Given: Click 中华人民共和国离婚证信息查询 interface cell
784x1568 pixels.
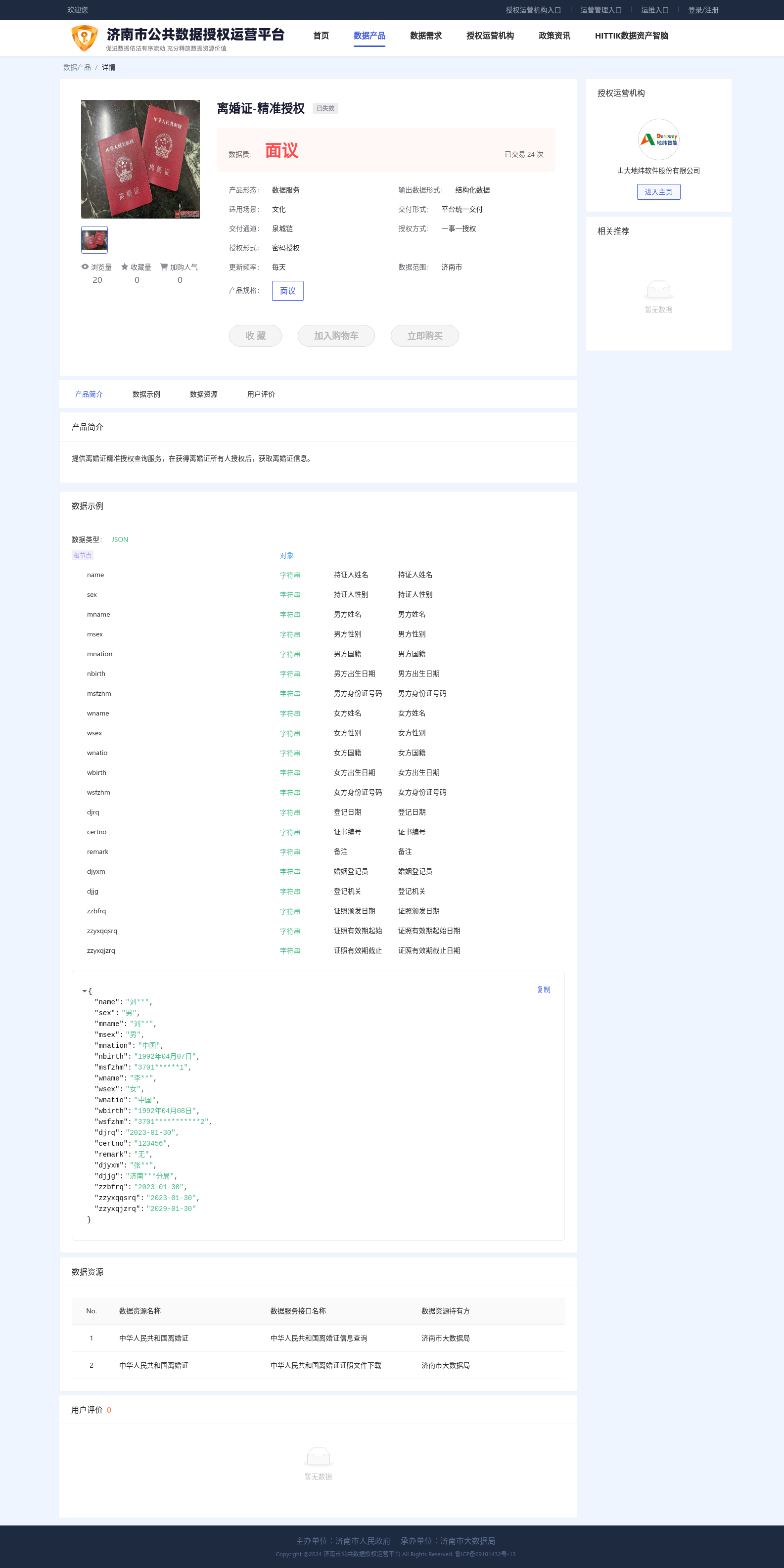Looking at the screenshot, I should point(319,1338).
